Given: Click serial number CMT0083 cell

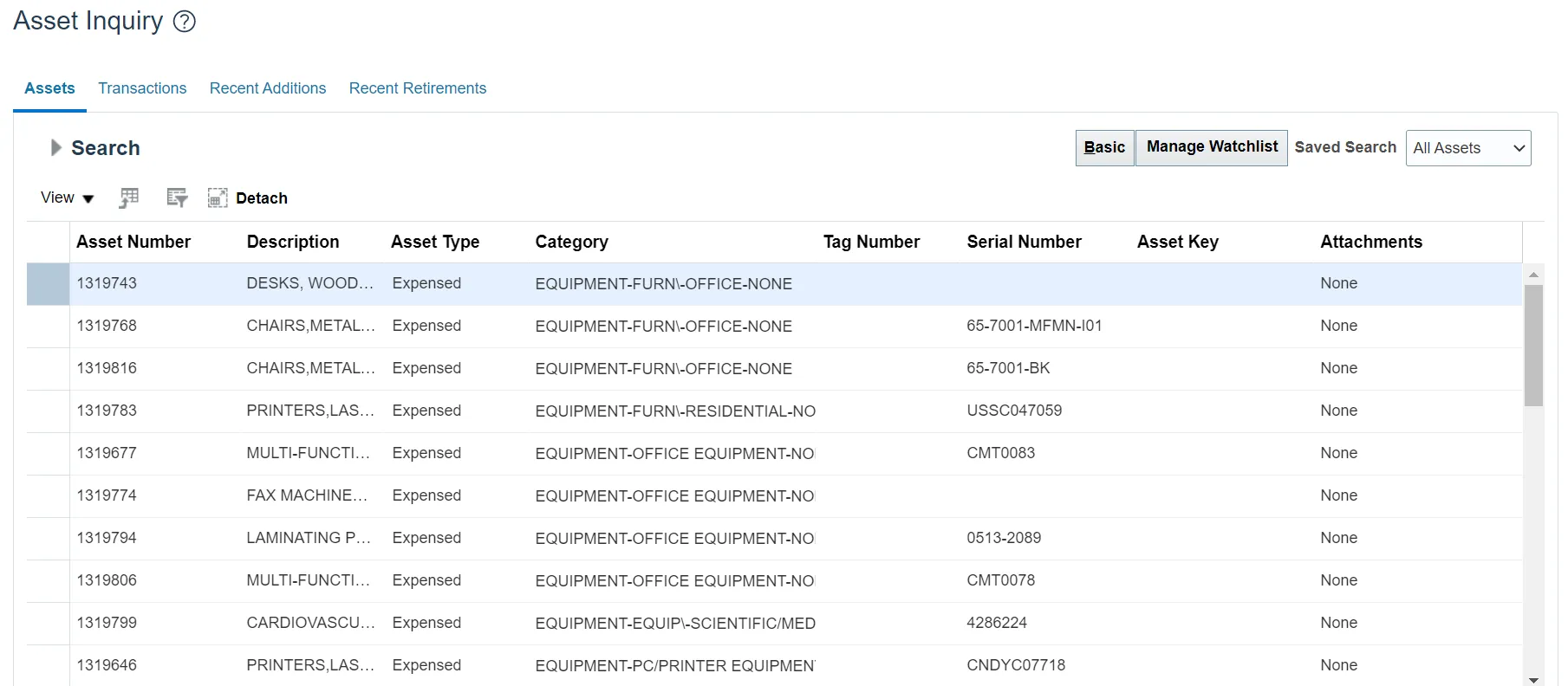Looking at the screenshot, I should tap(1000, 453).
